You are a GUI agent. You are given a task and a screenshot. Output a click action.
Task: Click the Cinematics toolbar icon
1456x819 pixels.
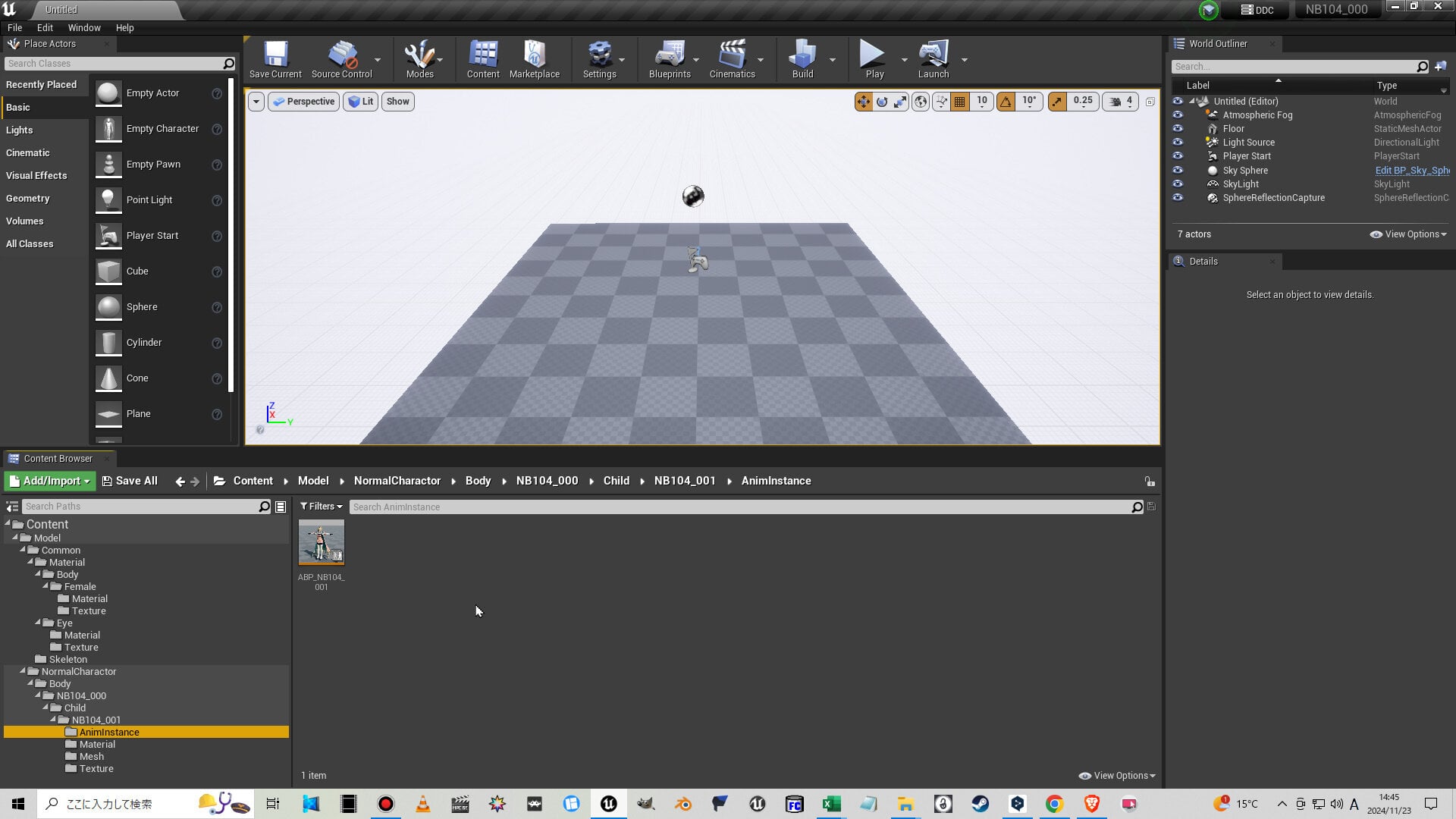(732, 59)
